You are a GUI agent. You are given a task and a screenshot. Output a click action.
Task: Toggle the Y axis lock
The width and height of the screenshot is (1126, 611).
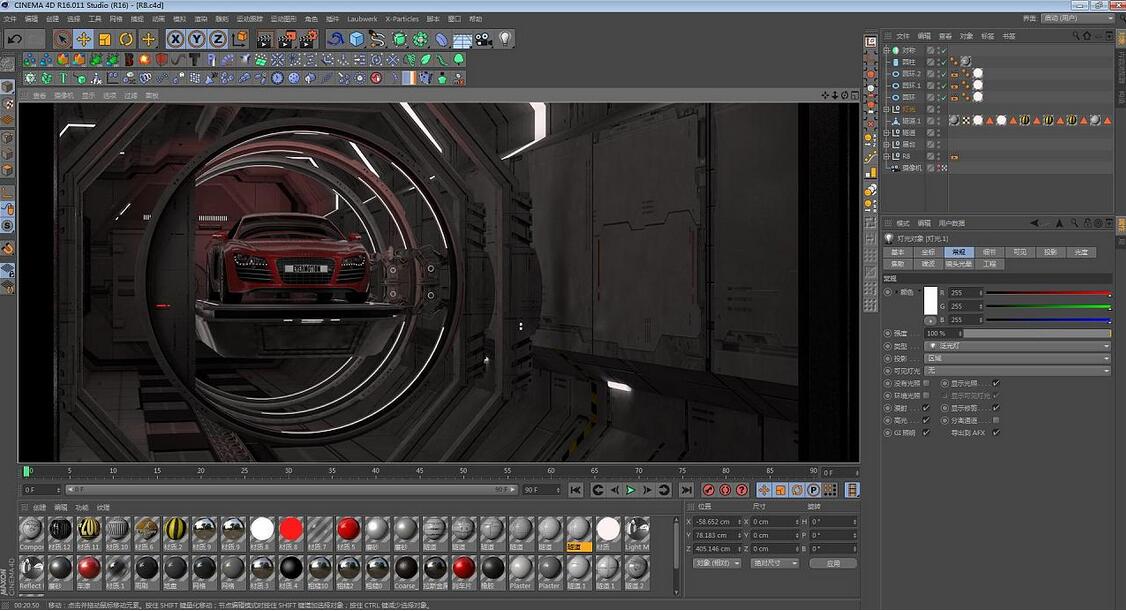[x=197, y=39]
